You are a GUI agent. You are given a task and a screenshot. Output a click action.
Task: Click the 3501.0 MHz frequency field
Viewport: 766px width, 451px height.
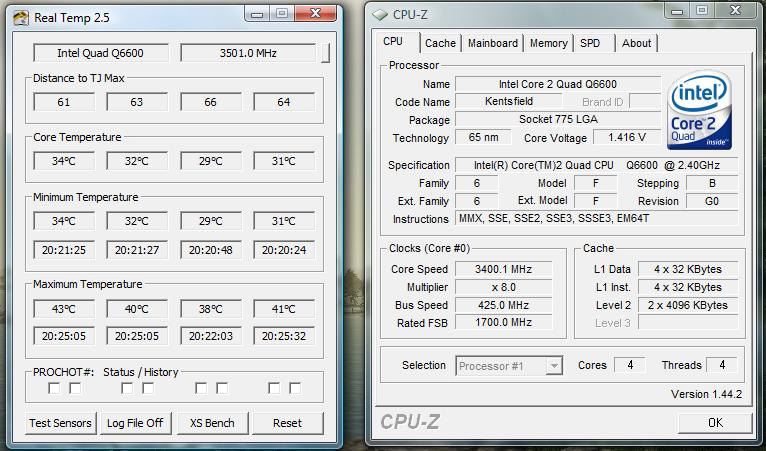[248, 53]
